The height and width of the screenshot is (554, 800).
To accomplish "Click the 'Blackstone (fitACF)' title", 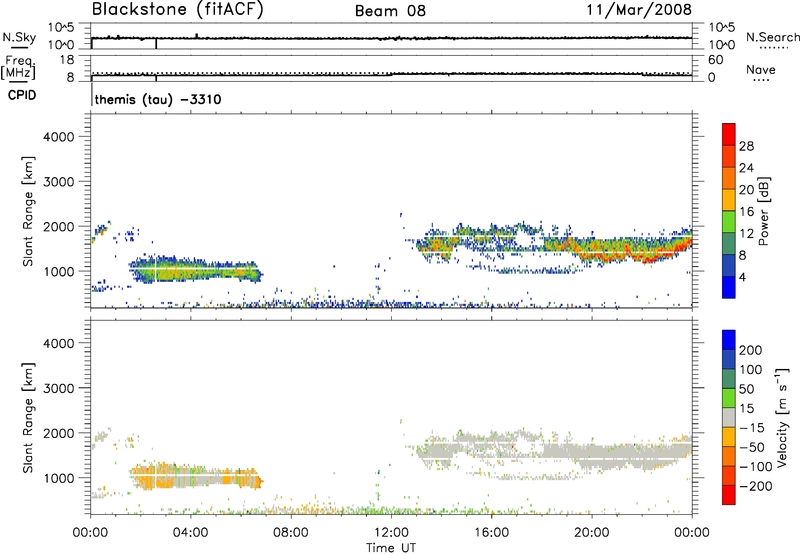I will [178, 9].
